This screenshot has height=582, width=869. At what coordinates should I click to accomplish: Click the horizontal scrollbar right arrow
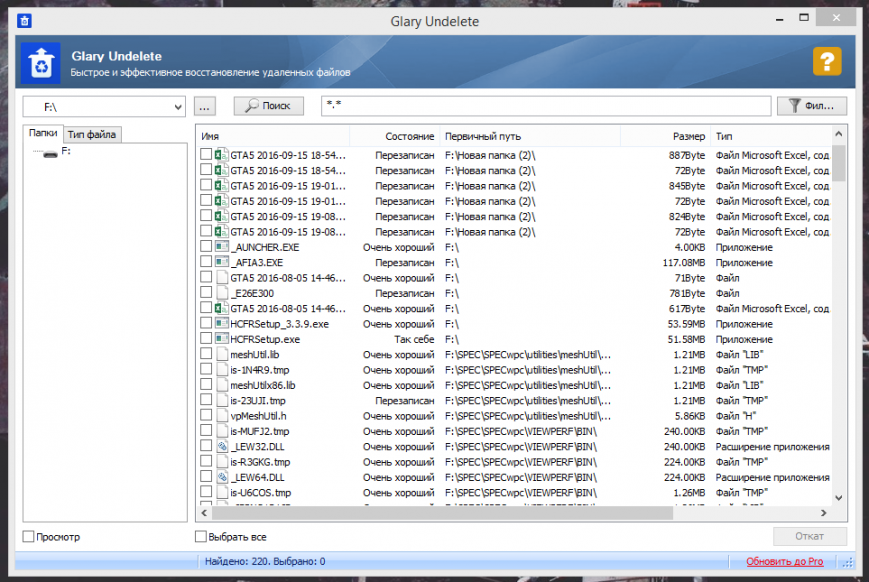[824, 513]
